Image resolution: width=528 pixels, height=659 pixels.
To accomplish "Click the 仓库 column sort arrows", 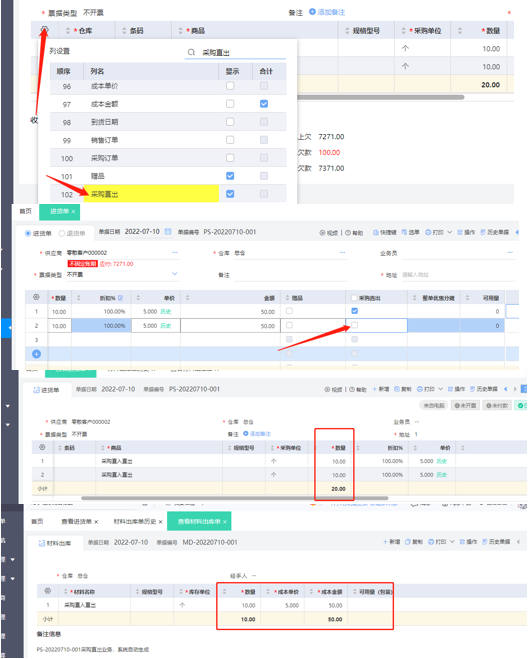I will click(68, 30).
